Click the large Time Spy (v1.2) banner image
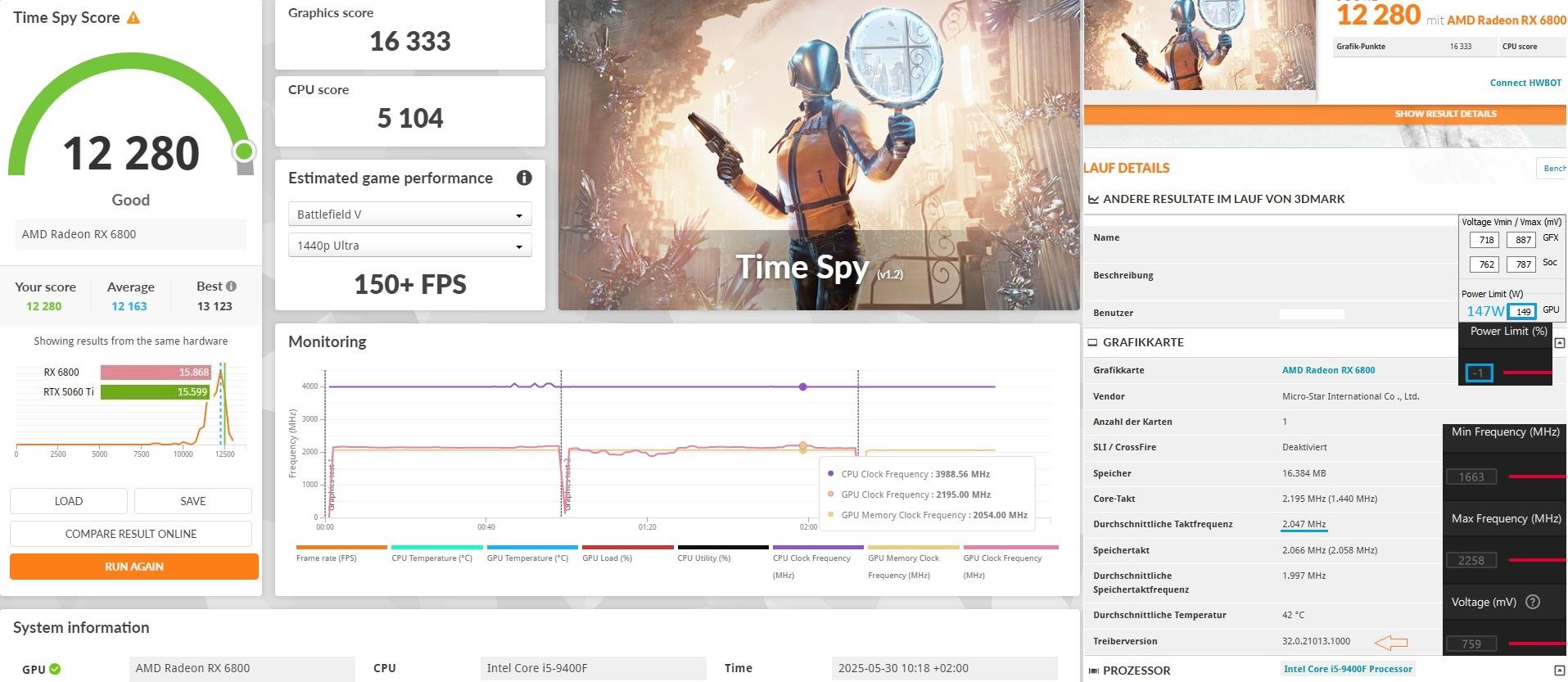The image size is (1568, 682). tap(819, 155)
